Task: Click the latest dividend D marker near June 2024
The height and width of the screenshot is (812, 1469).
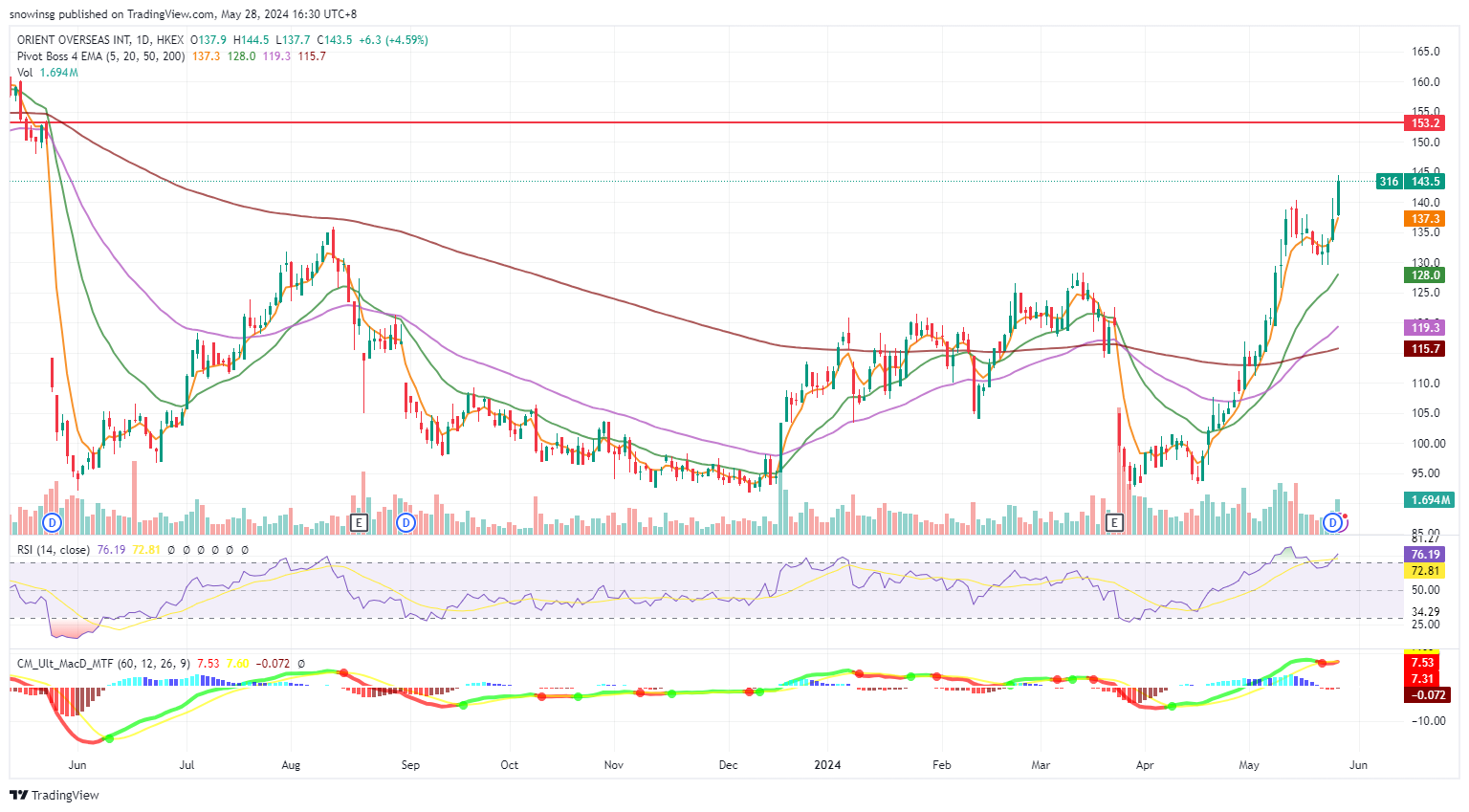Action: (x=1331, y=522)
